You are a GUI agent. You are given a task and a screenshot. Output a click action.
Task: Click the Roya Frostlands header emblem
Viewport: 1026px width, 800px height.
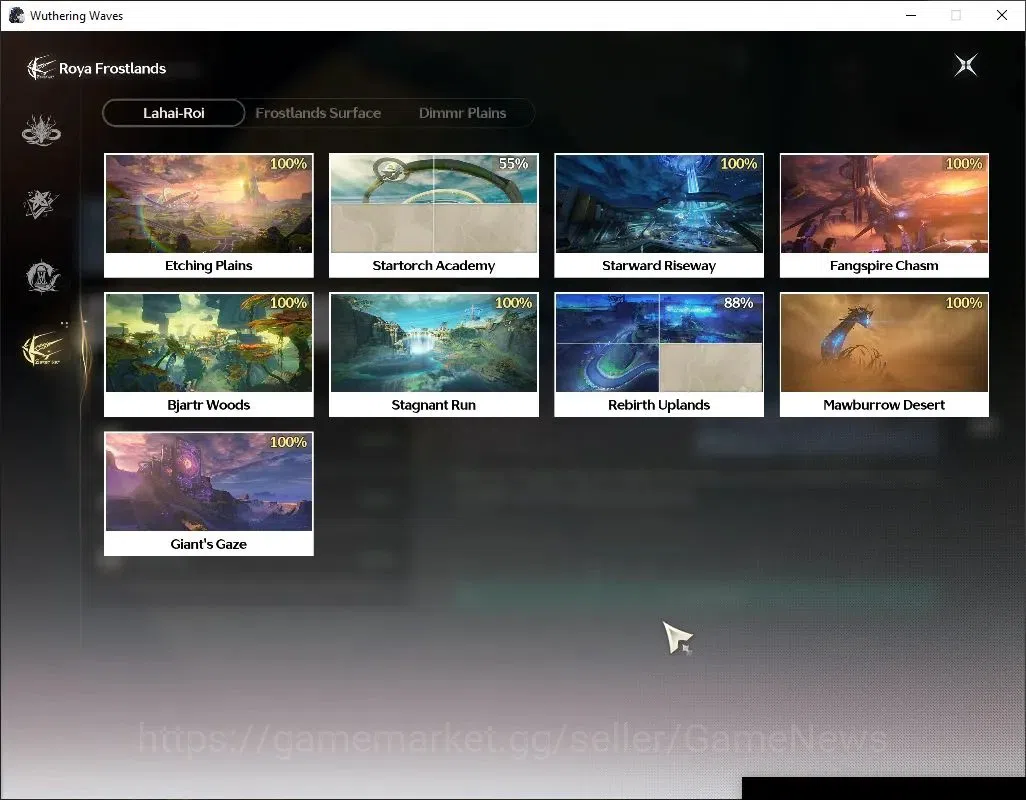coord(41,68)
